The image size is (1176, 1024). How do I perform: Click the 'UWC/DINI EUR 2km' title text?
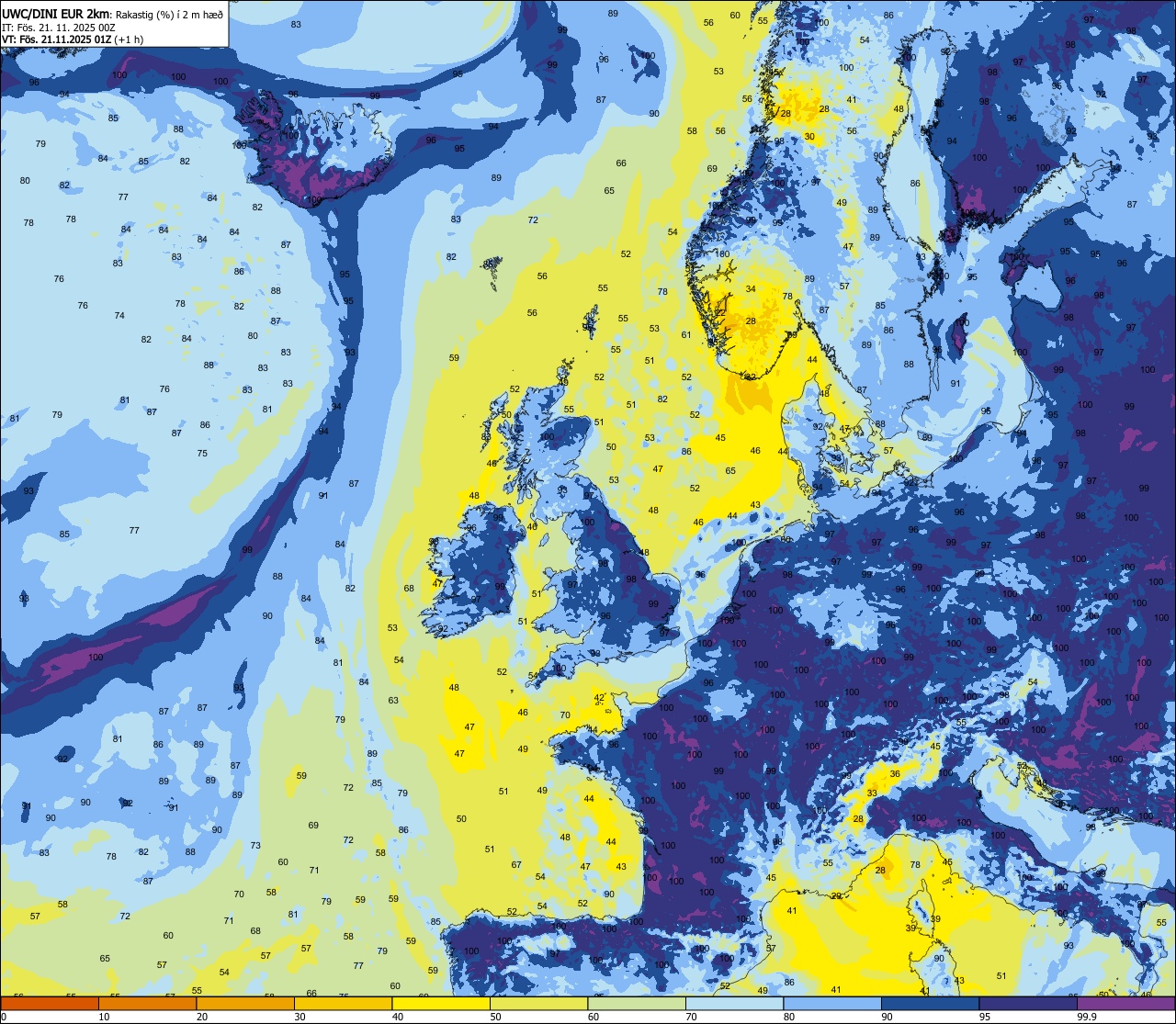tap(56, 13)
